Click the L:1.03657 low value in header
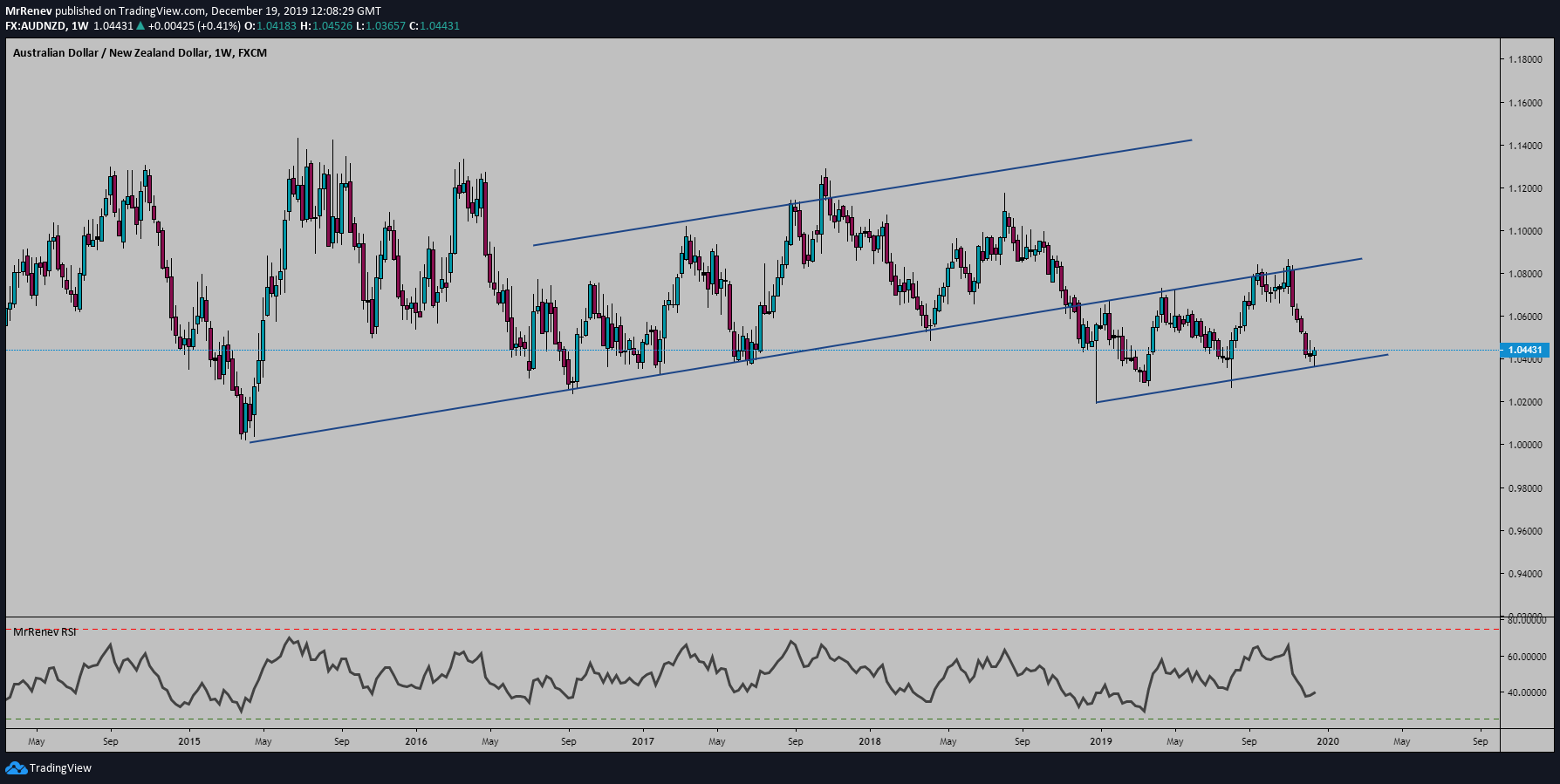The width and height of the screenshot is (1560, 784). (x=380, y=26)
